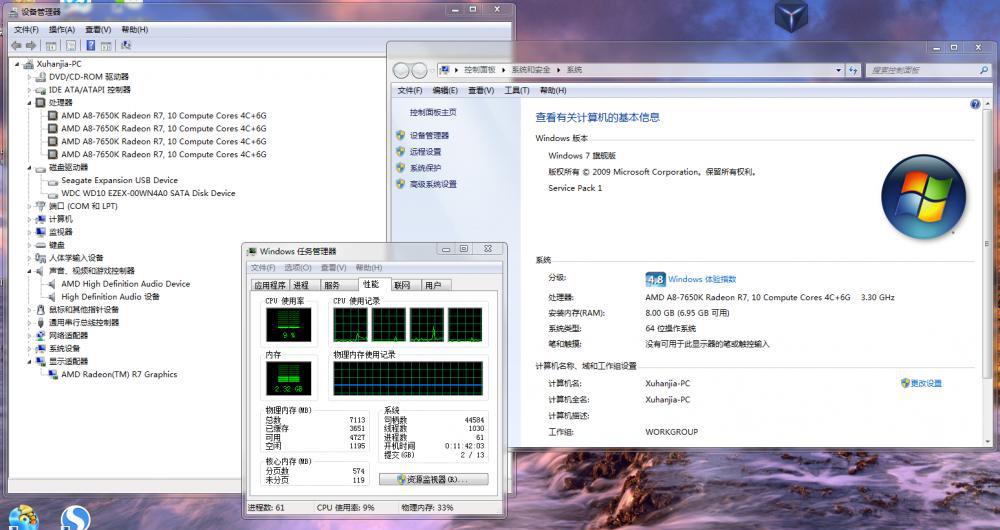Click the round help icon in System window

974,104
